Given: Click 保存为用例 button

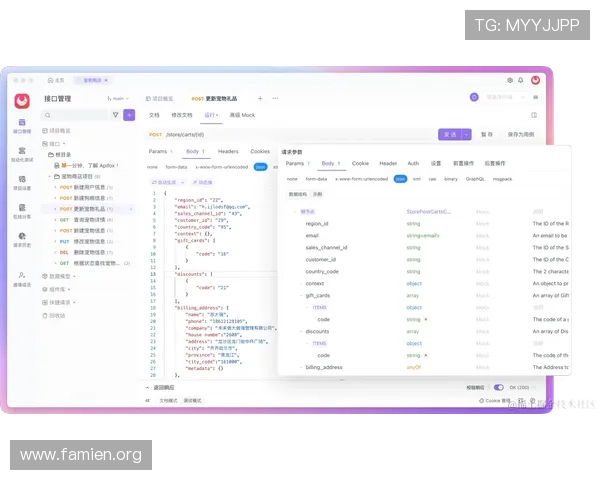Looking at the screenshot, I should (520, 134).
